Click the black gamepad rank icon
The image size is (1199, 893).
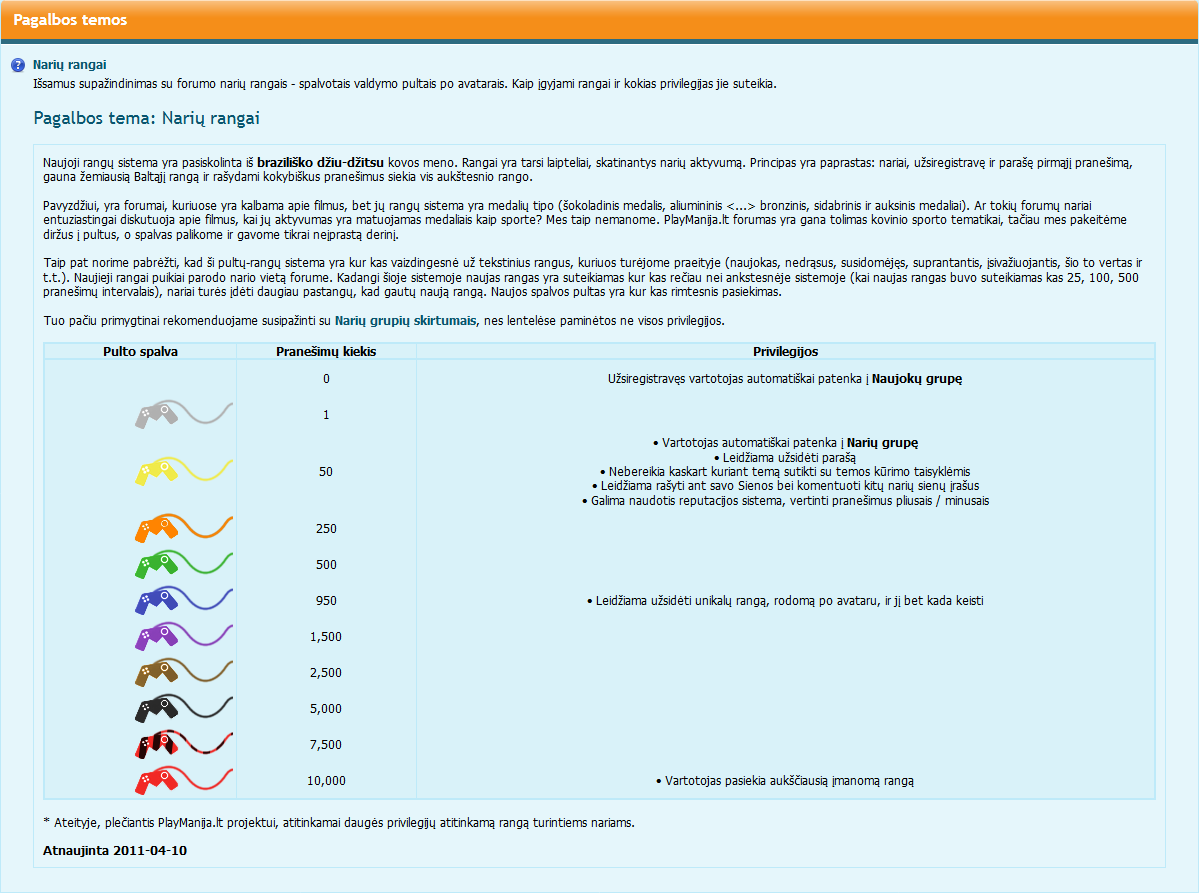(x=184, y=708)
